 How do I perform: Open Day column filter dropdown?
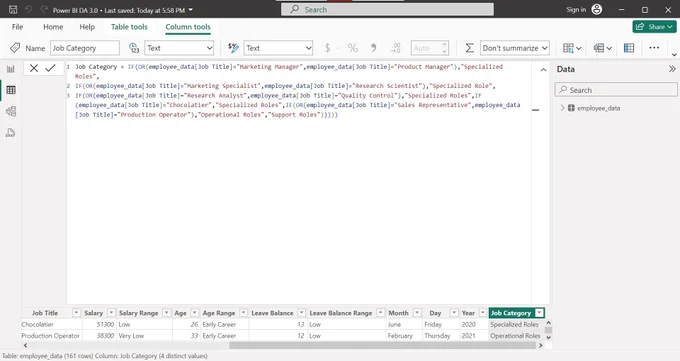(454, 313)
